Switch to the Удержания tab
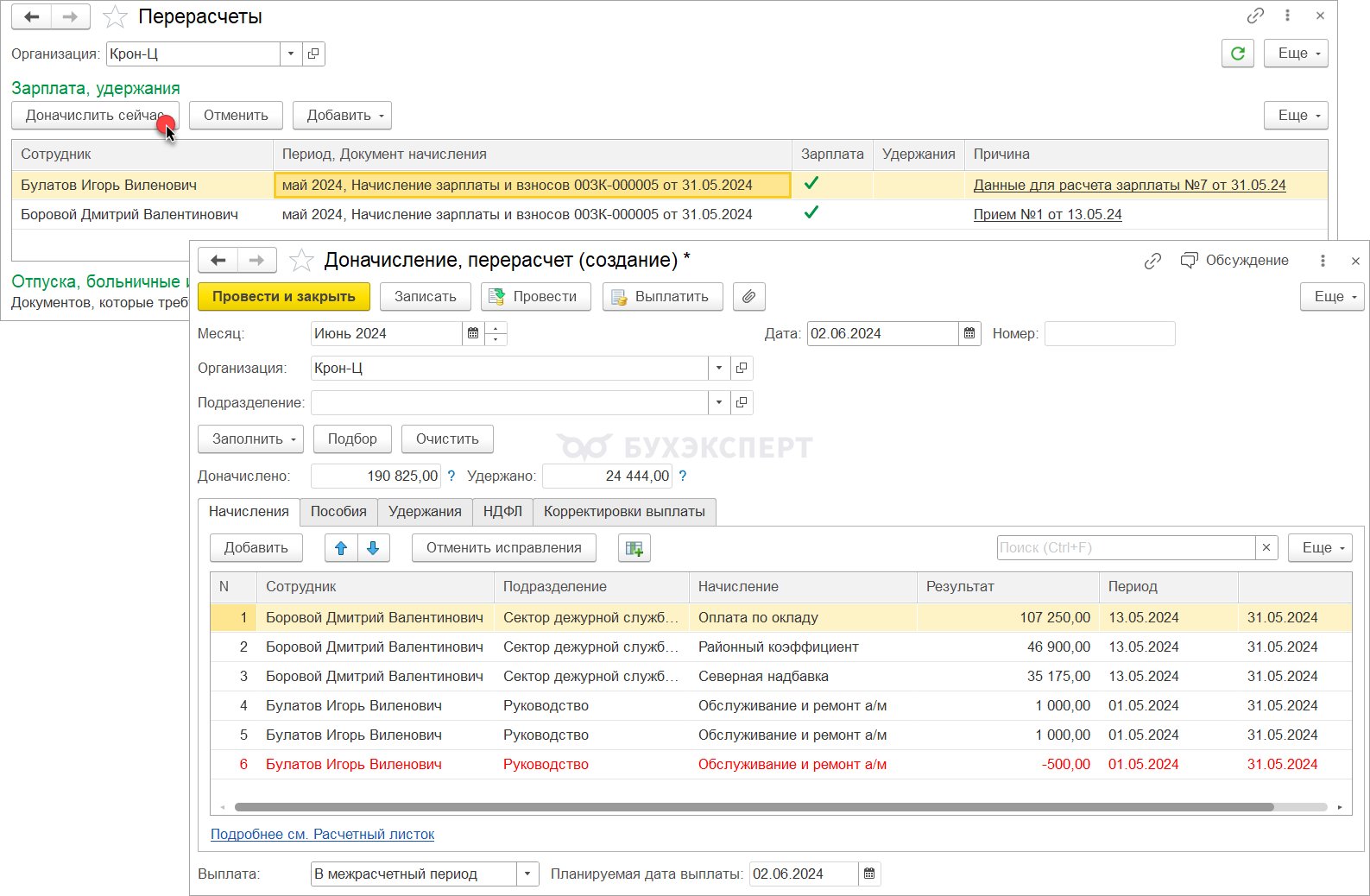This screenshot has height=896, width=1370. point(425,512)
